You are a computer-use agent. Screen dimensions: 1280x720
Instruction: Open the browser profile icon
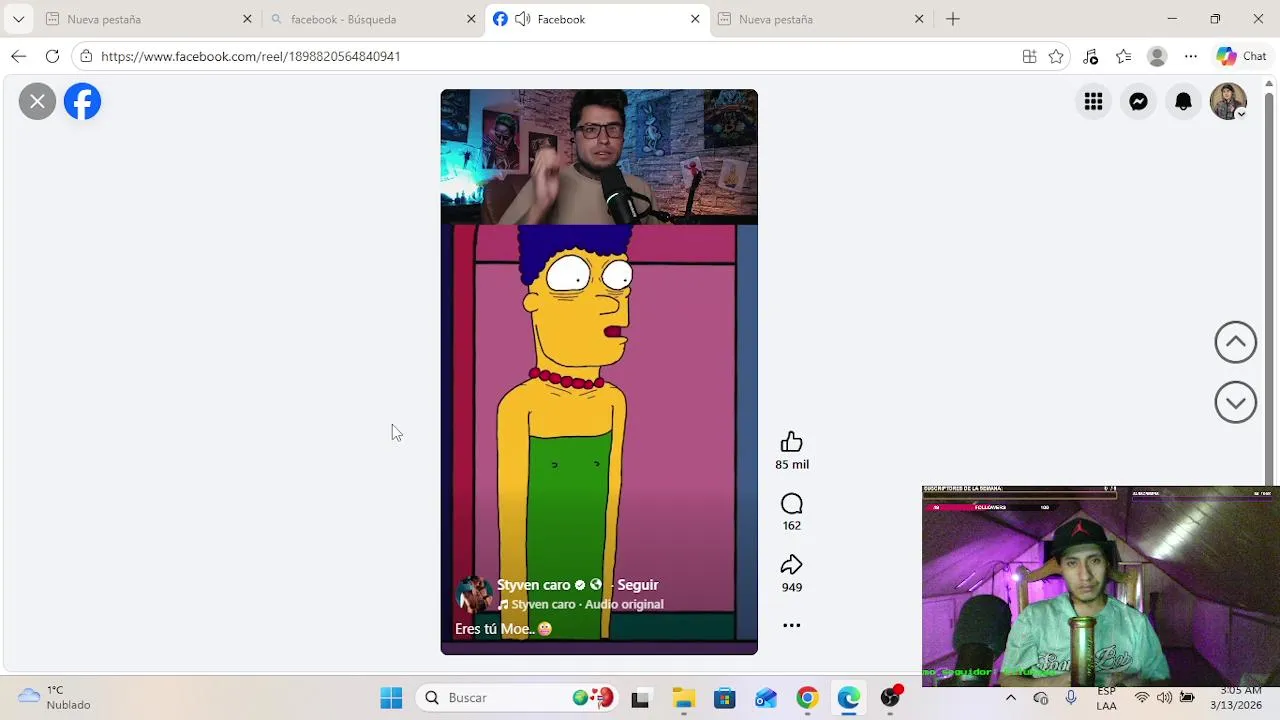click(1157, 56)
